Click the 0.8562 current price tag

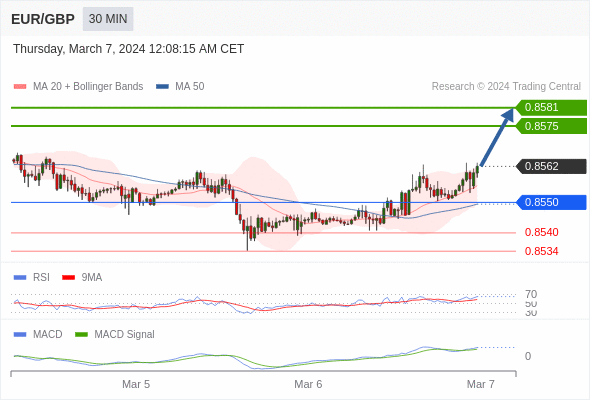tap(551, 166)
